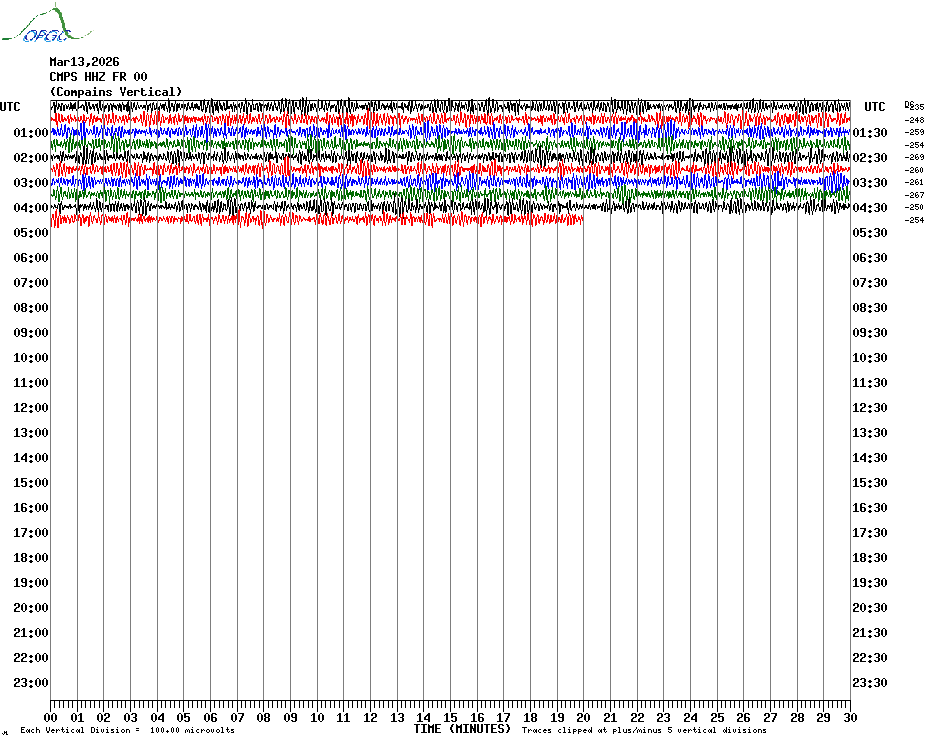The width and height of the screenshot is (930, 744).
Task: Click the 06:30 label on the right
Action: (x=870, y=257)
